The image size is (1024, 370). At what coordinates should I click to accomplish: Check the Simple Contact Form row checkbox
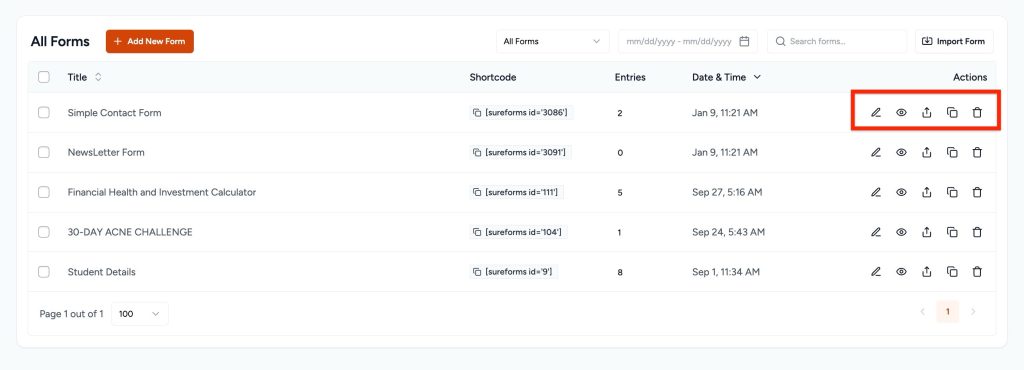[x=44, y=113]
